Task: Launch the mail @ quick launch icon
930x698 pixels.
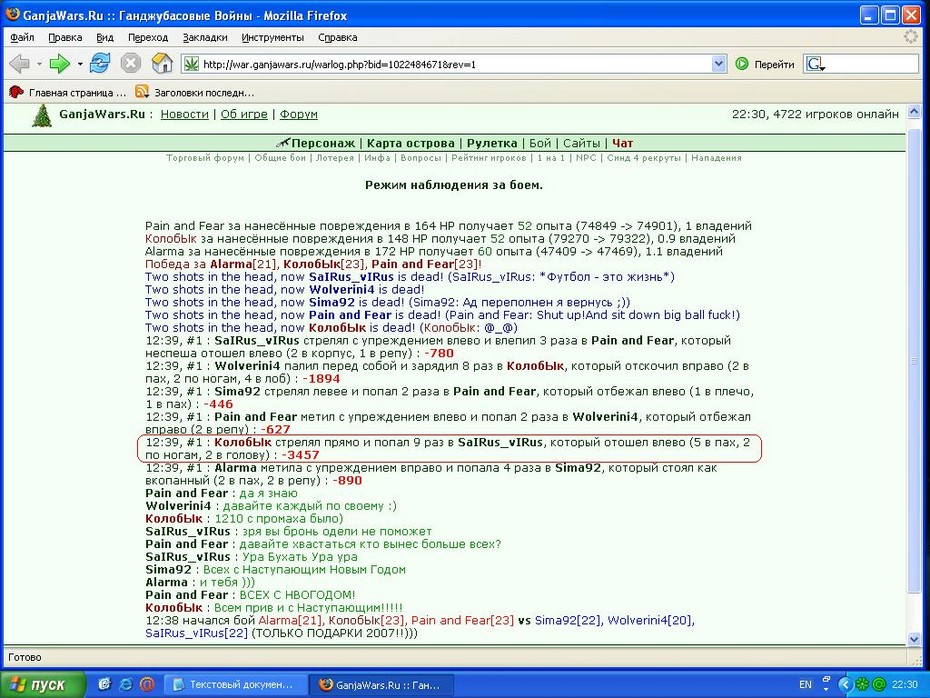Action: (147, 684)
